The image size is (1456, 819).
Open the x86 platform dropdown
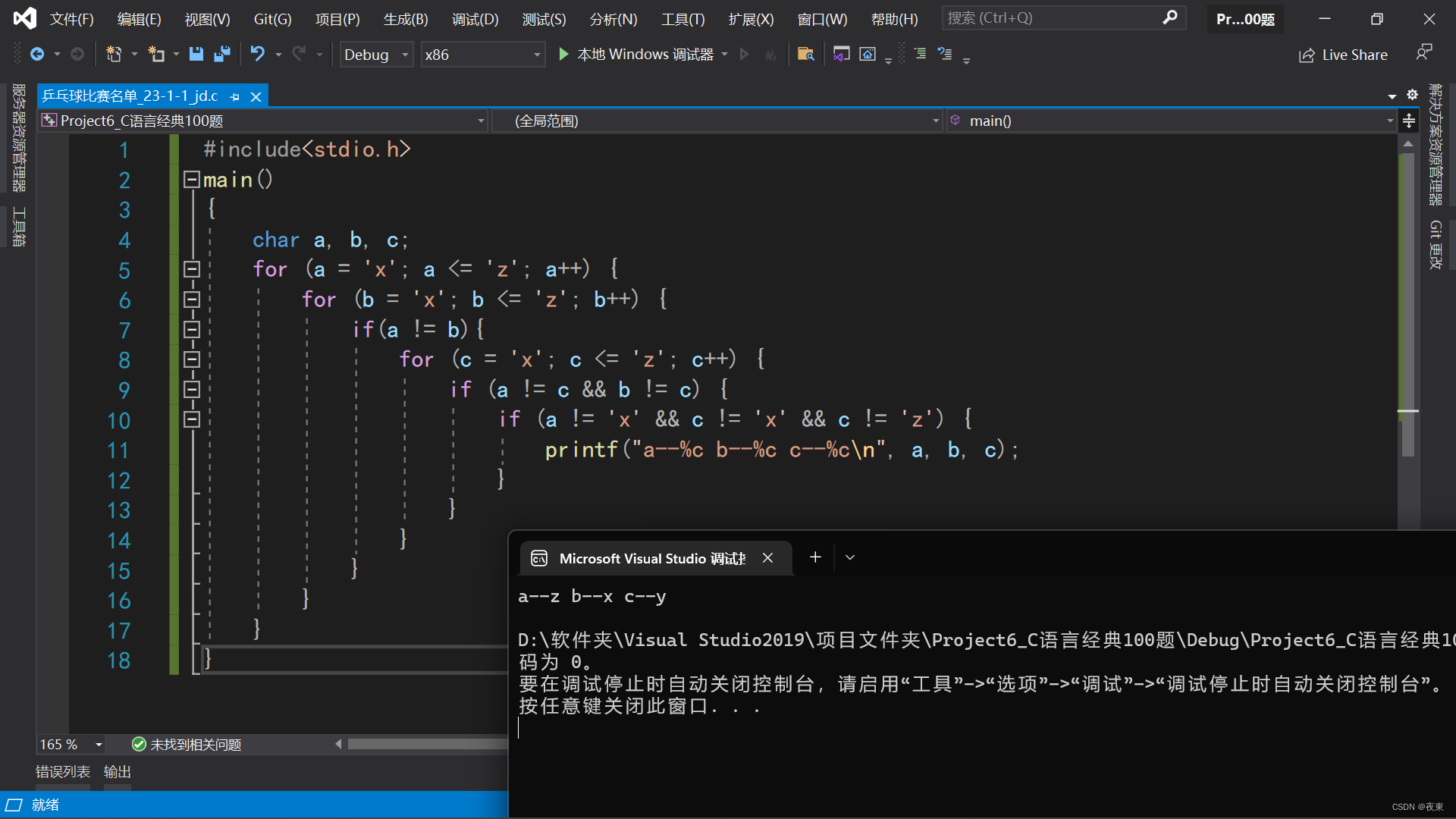tap(536, 54)
